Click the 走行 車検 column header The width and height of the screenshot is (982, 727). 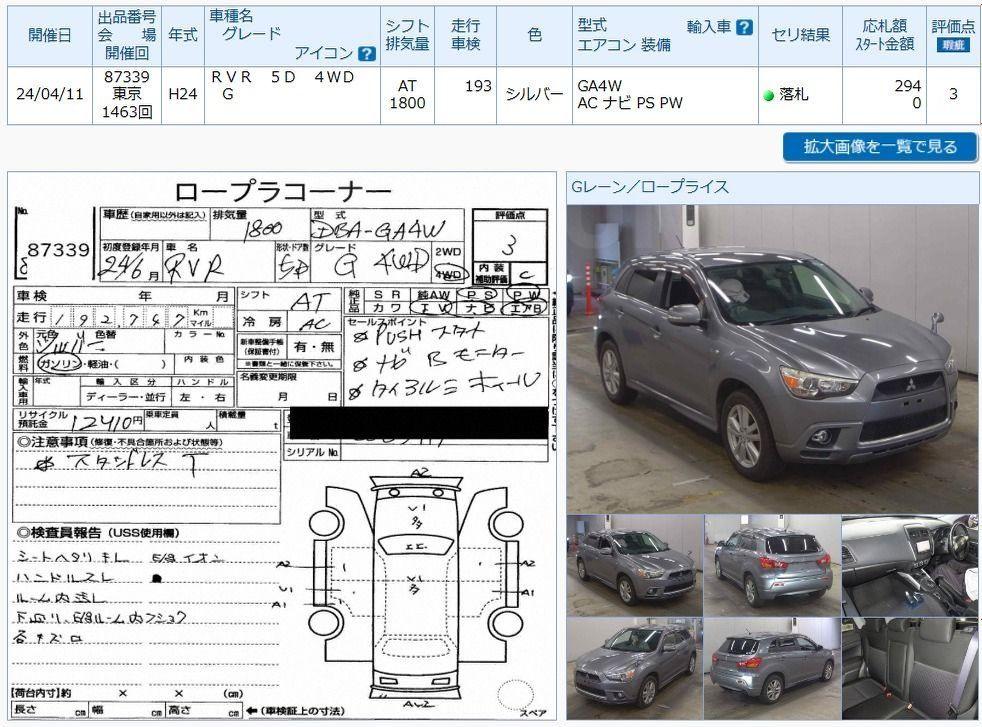pos(465,36)
